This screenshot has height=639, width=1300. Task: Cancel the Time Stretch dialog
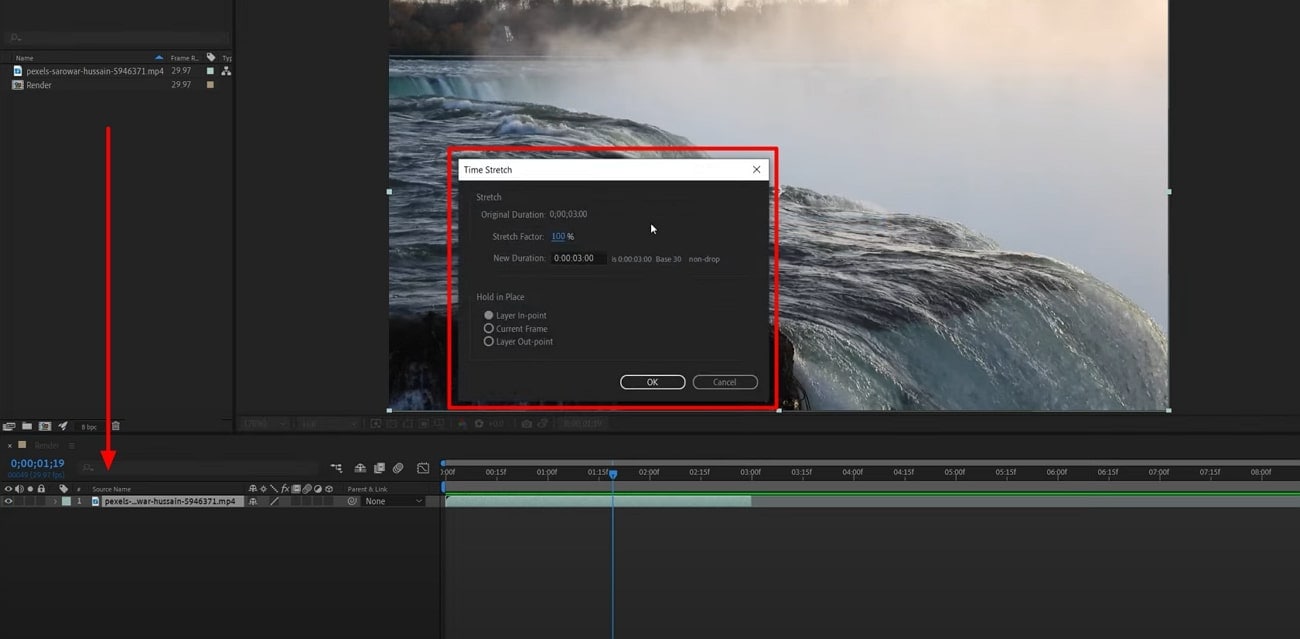(x=724, y=382)
